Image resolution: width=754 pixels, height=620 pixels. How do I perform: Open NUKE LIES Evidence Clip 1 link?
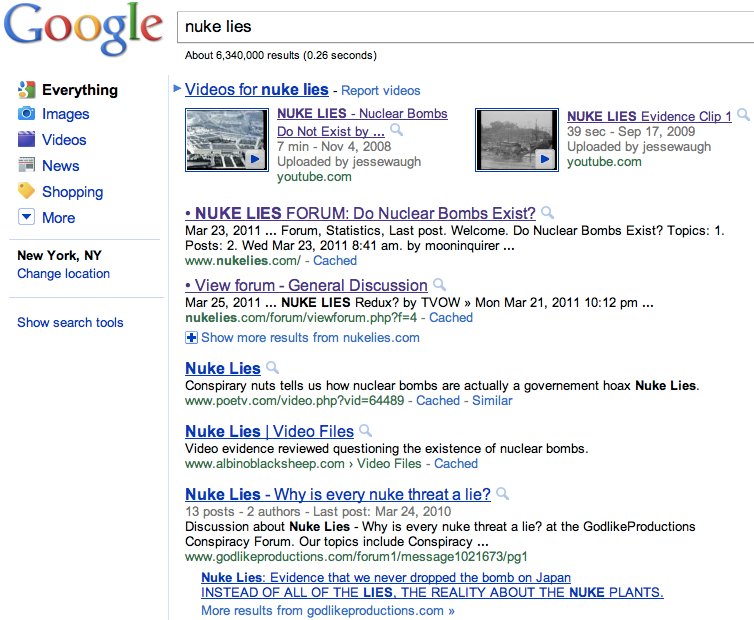pyautogui.click(x=649, y=116)
